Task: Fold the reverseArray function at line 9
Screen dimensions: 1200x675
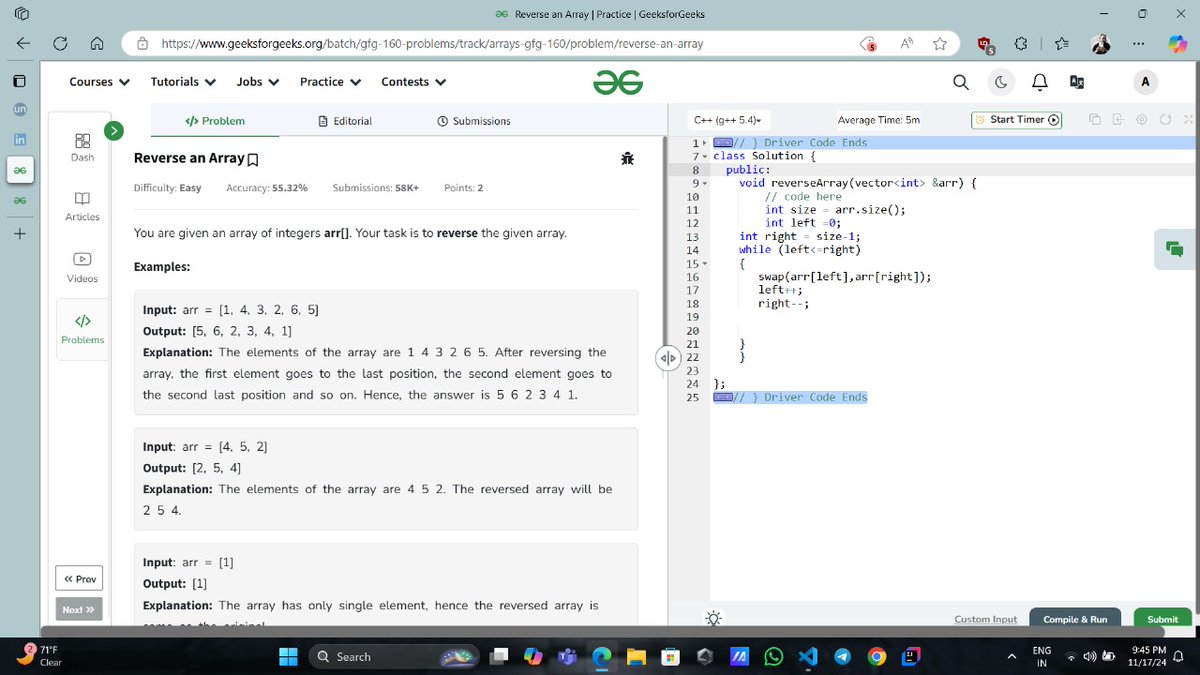Action: [x=706, y=183]
